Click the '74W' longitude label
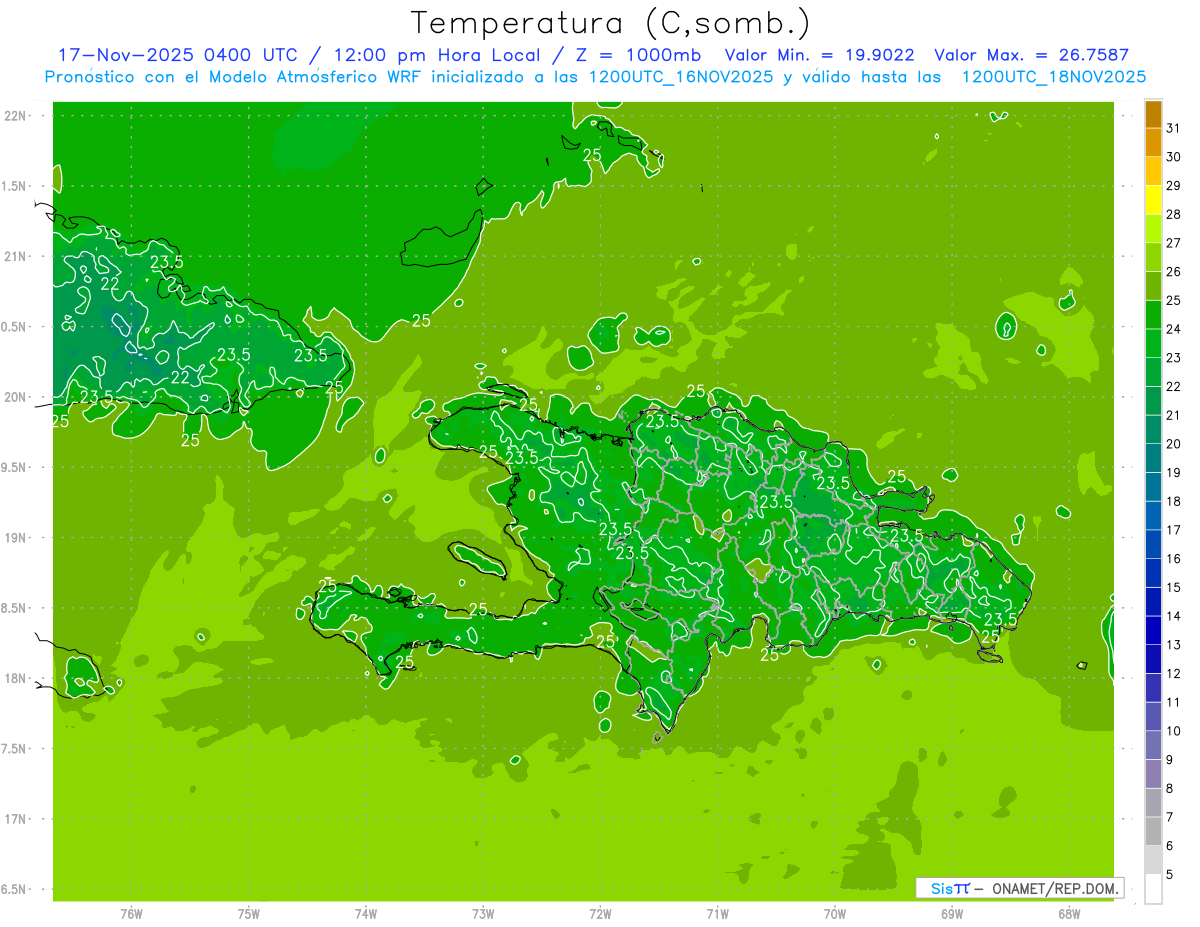This screenshot has width=1200, height=927. tap(366, 913)
